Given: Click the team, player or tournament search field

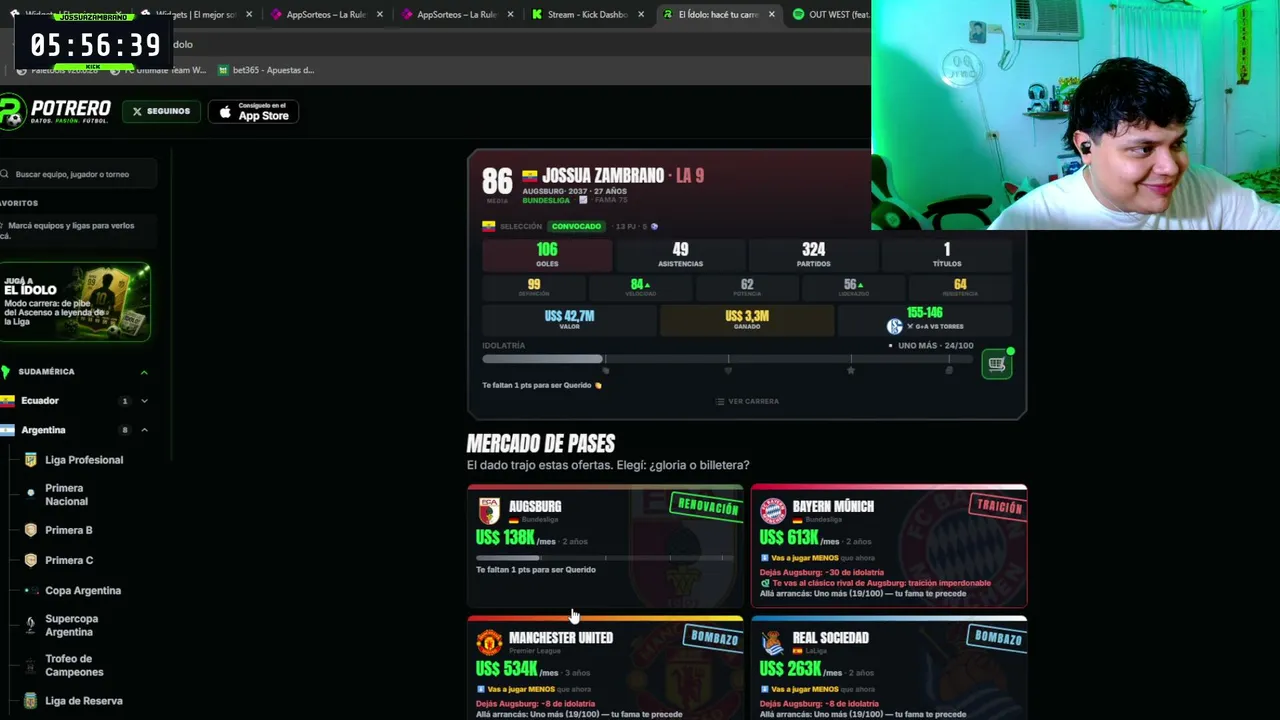Looking at the screenshot, I should [x=77, y=174].
